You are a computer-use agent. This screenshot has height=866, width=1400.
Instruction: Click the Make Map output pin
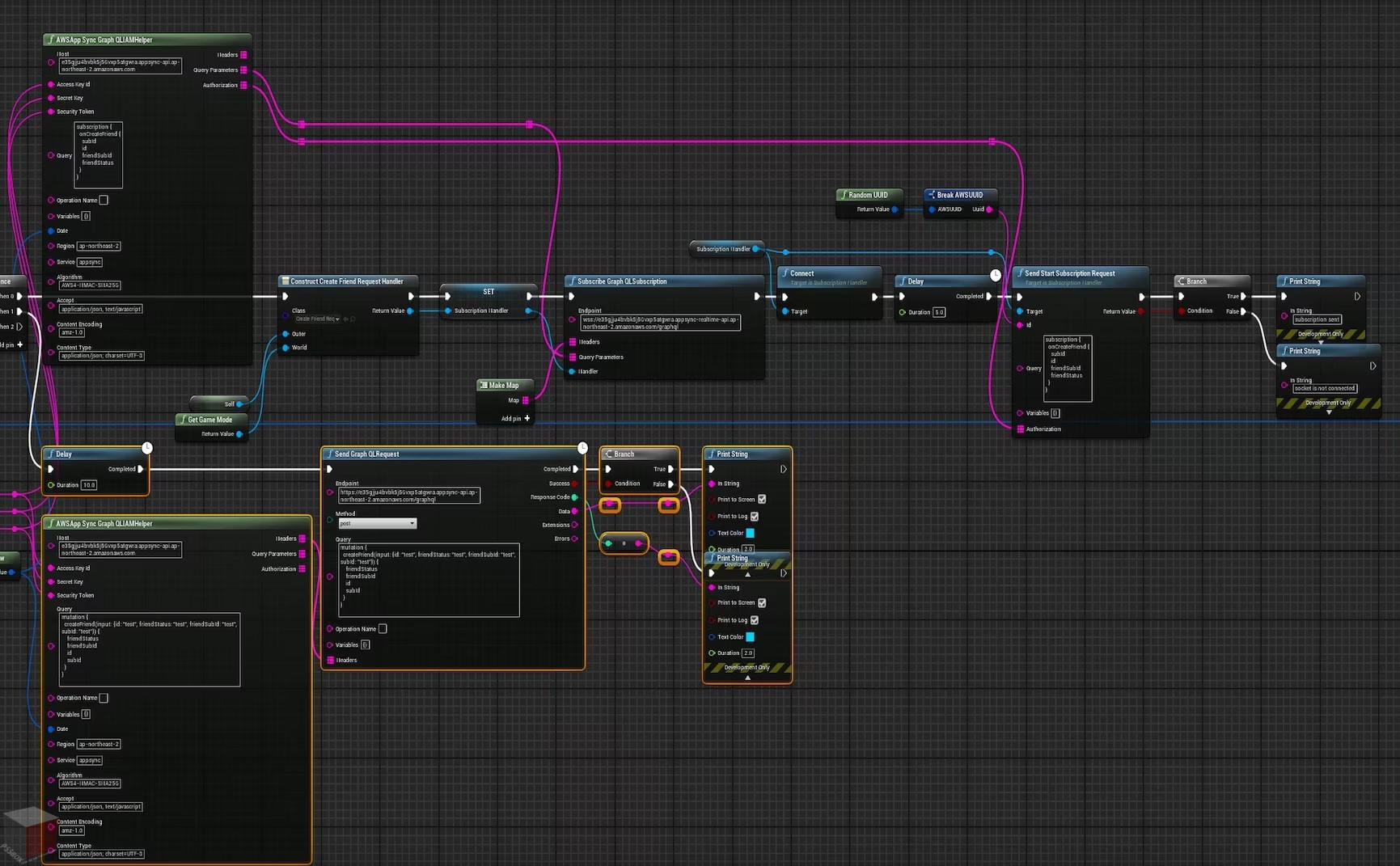(x=526, y=400)
